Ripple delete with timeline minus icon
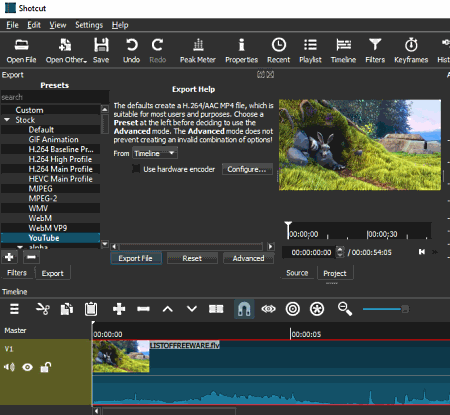Viewport: 450px width, 415px height. pyautogui.click(x=143, y=309)
